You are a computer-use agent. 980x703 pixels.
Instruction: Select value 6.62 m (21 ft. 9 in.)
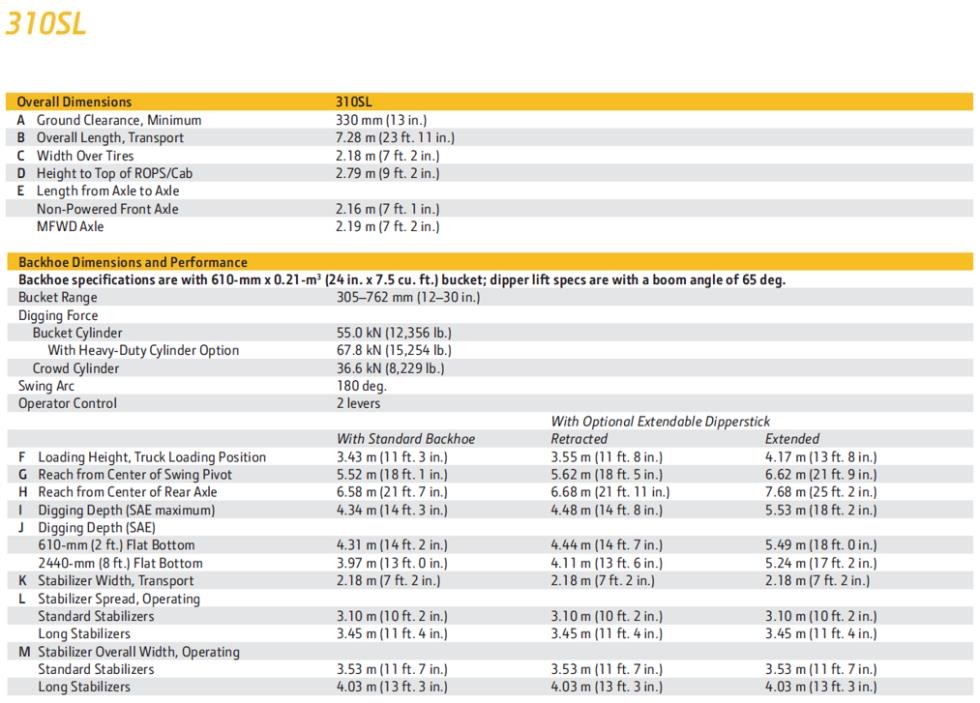pos(821,474)
